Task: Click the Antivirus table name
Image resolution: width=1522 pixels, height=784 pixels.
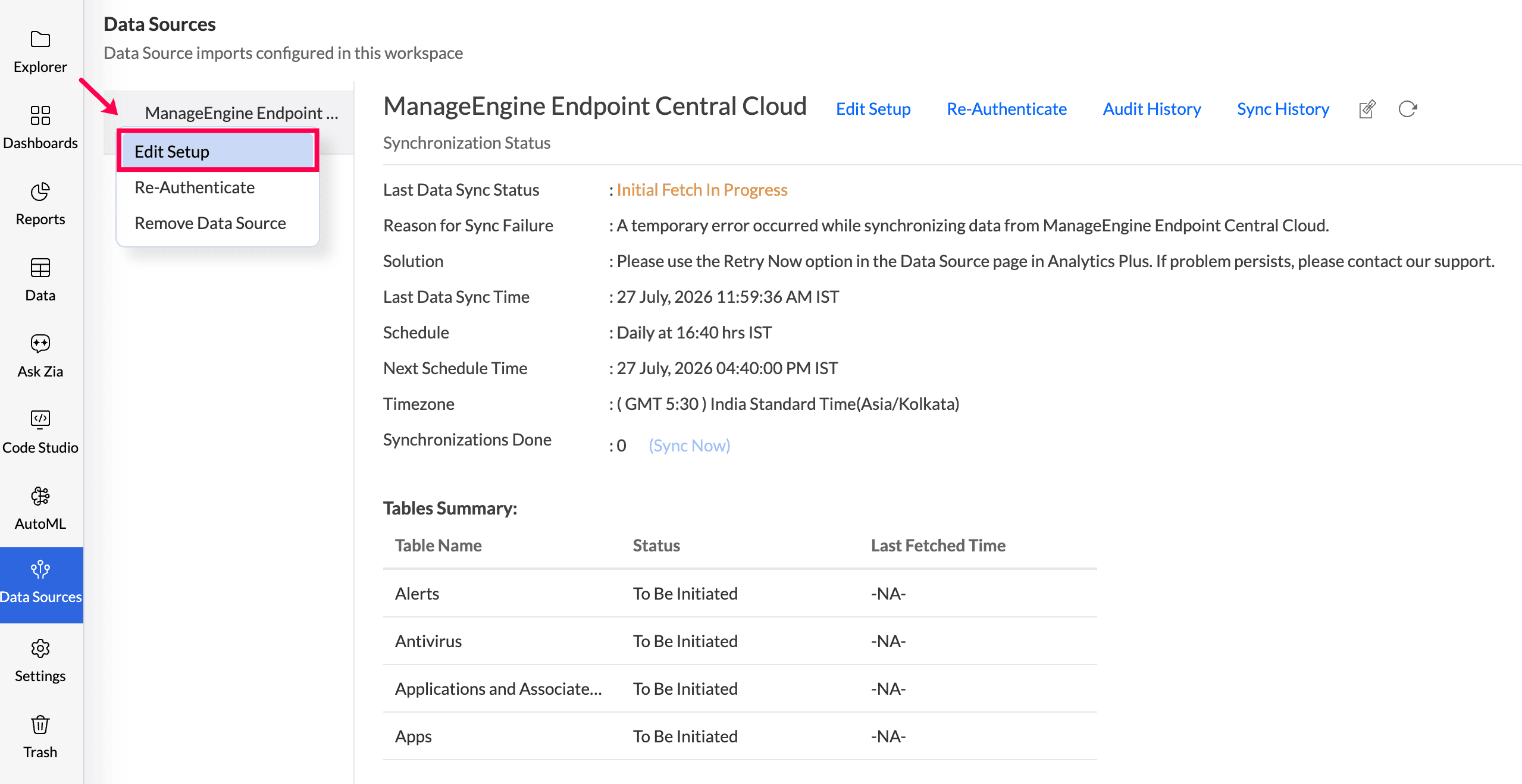Action: click(x=428, y=641)
